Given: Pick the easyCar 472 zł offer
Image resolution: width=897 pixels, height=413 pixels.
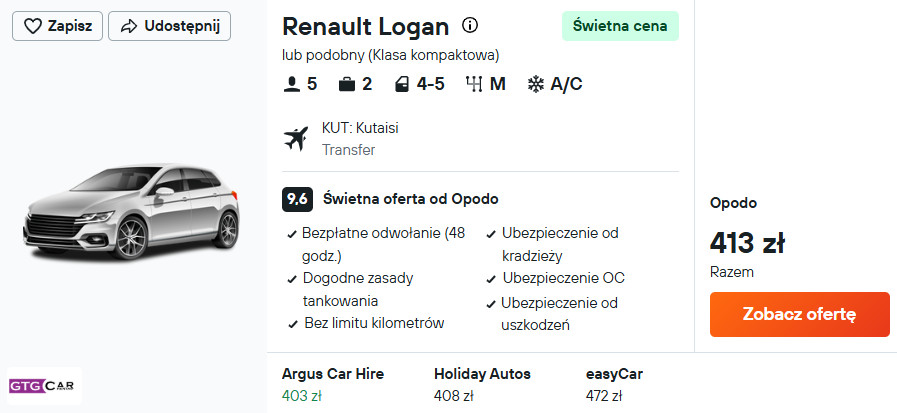Looking at the screenshot, I should (x=613, y=385).
